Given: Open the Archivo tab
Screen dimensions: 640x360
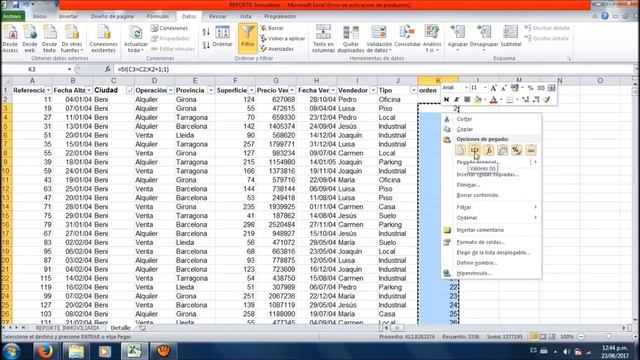Looking at the screenshot, I should click(12, 16).
